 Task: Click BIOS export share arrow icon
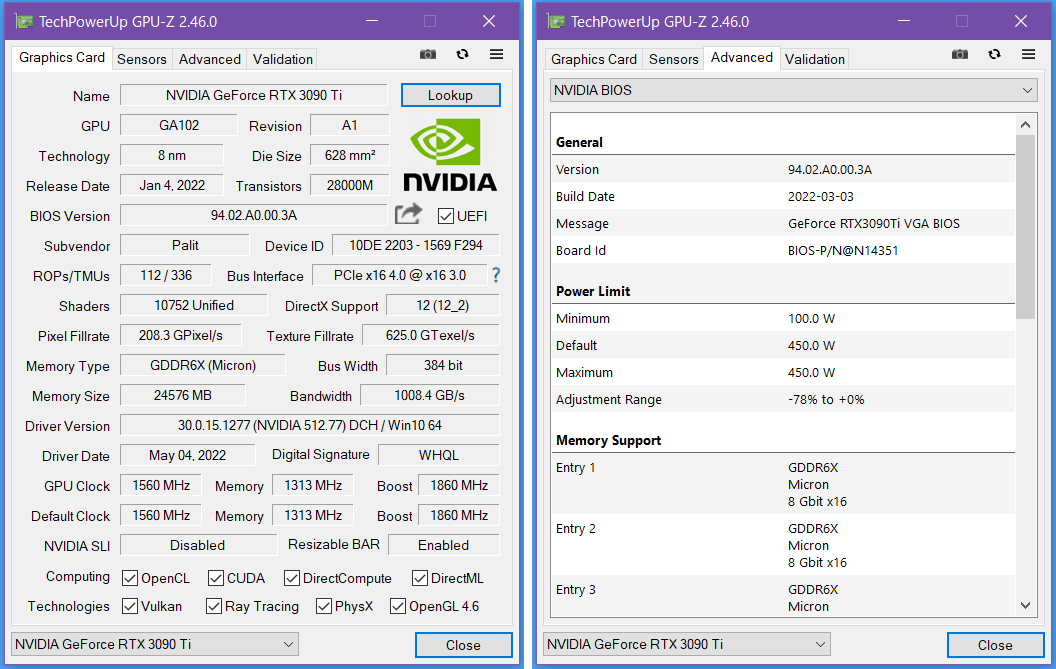pos(408,214)
